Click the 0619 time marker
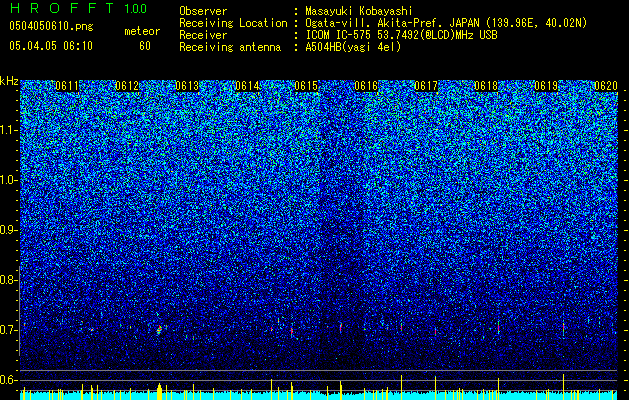This screenshot has width=629, height=400. click(x=546, y=86)
